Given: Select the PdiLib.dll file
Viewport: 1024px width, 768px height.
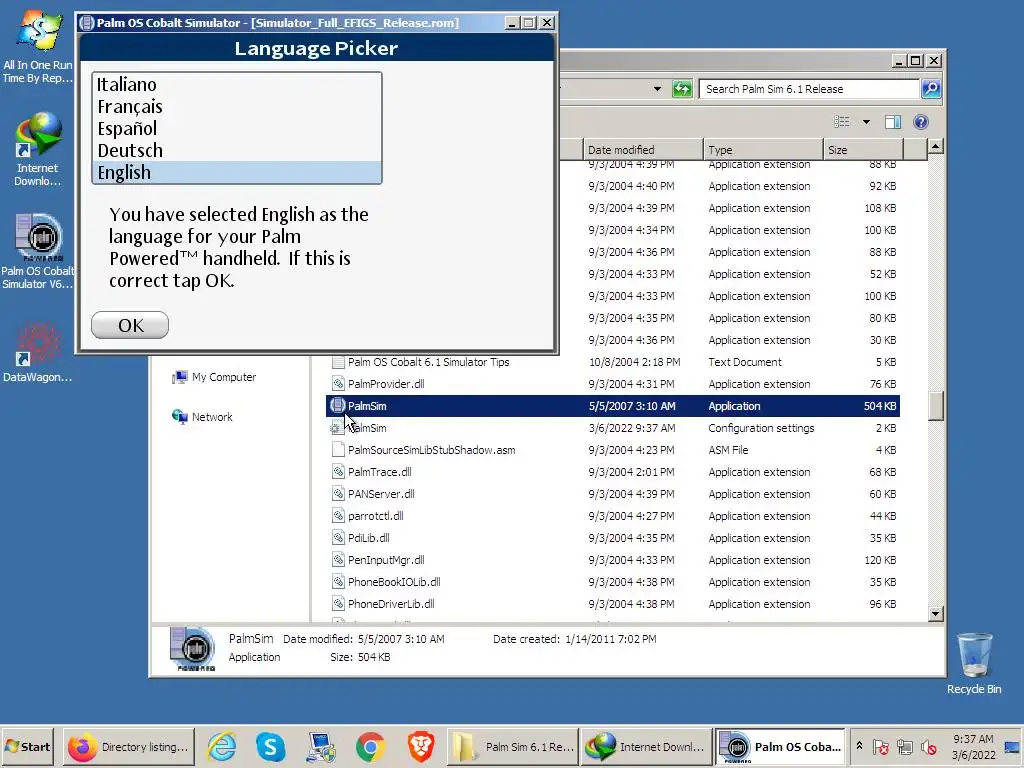Looking at the screenshot, I should tap(613, 537).
